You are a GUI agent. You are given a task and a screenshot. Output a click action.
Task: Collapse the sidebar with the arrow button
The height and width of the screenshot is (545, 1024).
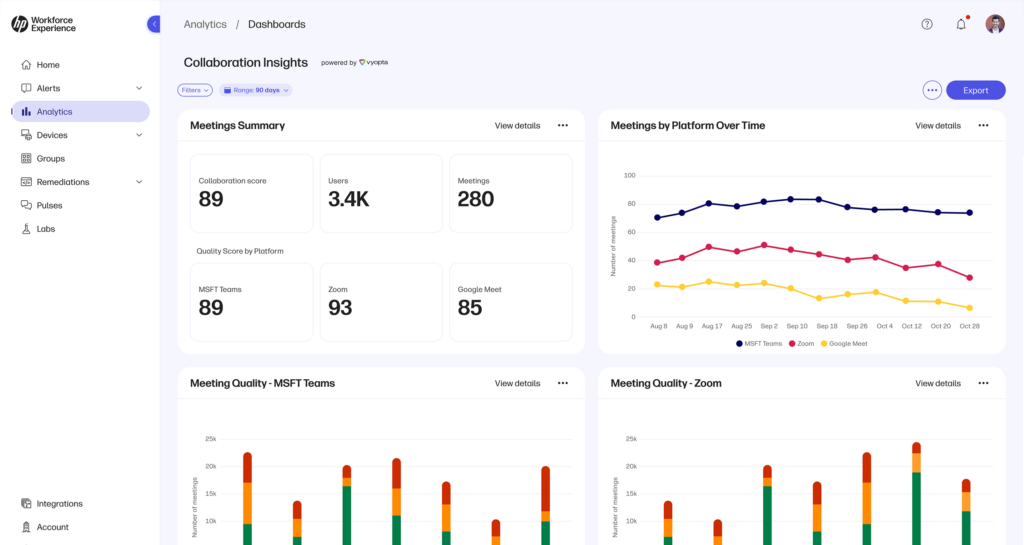click(x=154, y=24)
